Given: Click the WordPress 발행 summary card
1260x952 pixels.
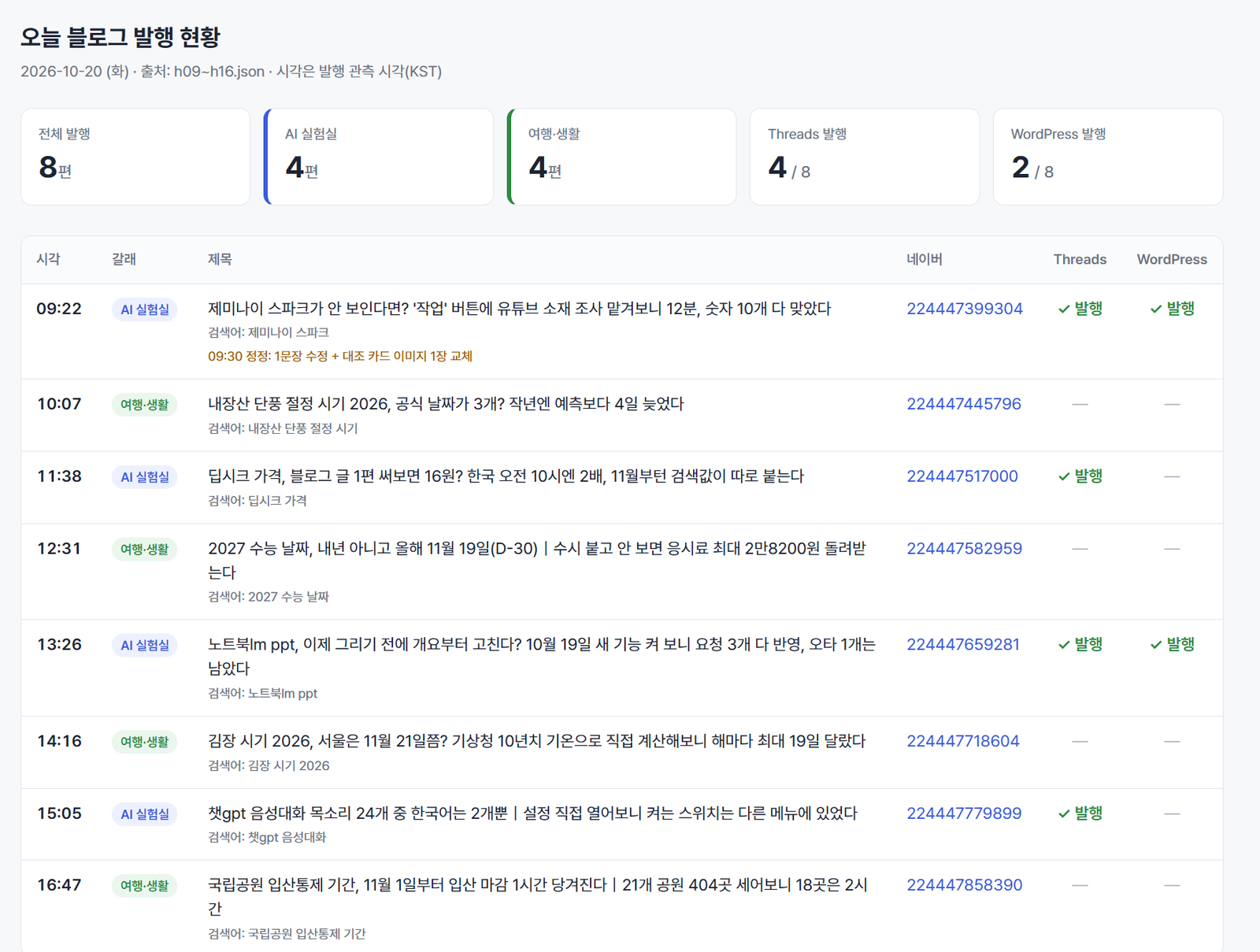Looking at the screenshot, I should pos(1108,157).
